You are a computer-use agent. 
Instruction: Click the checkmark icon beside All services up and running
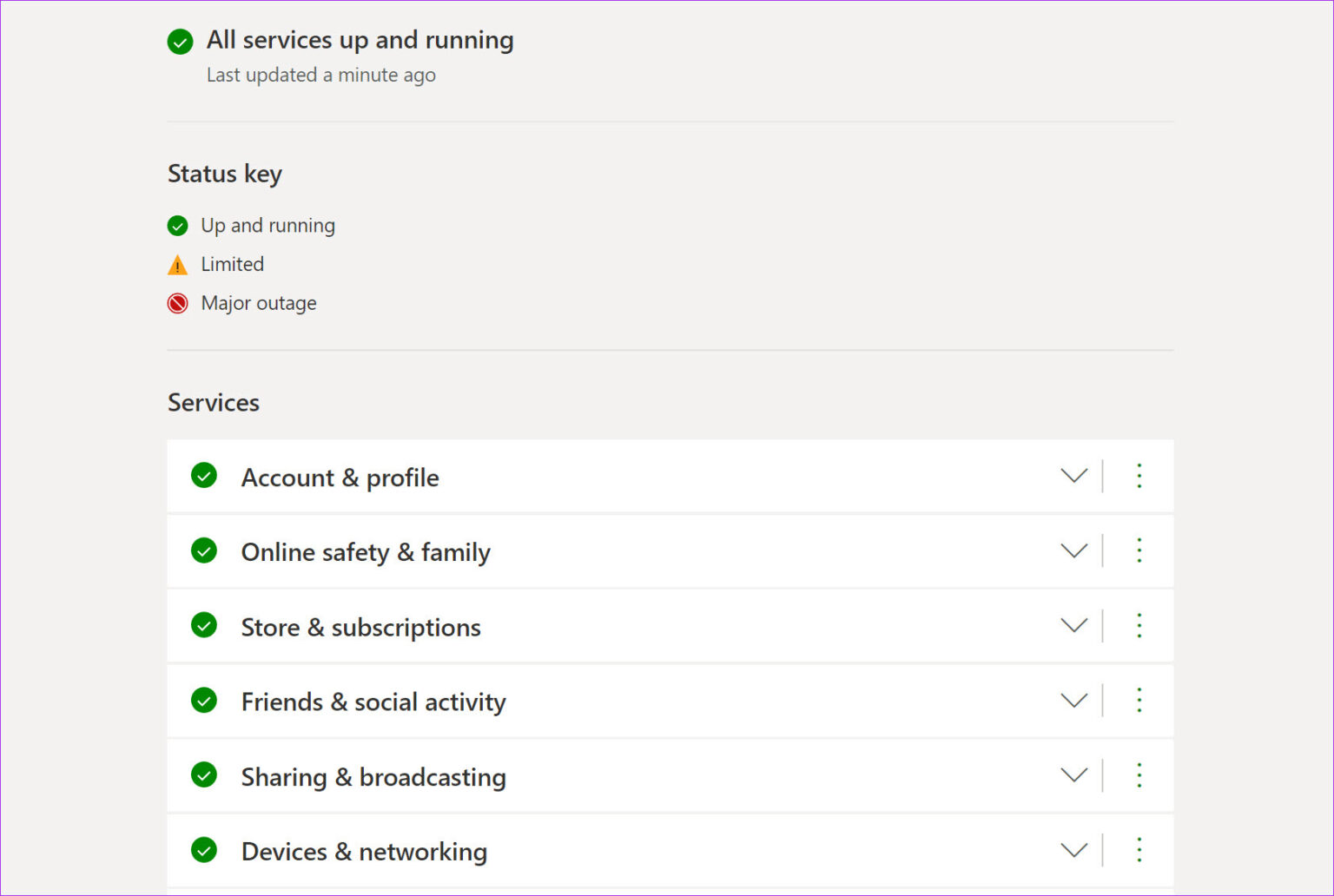180,41
